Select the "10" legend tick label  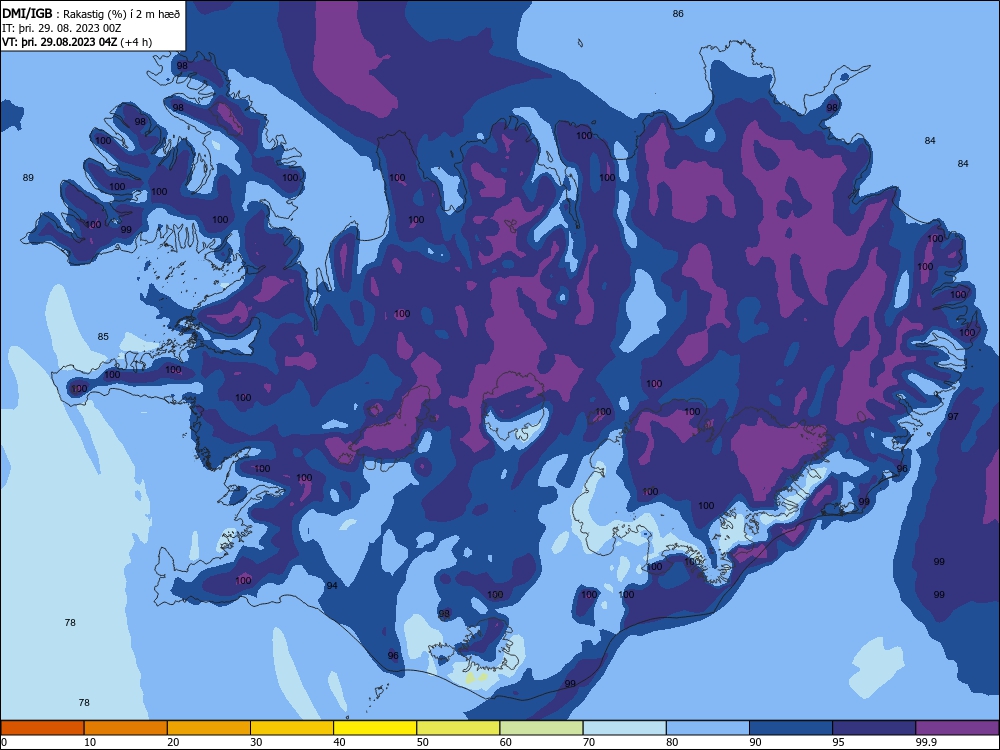(x=90, y=742)
